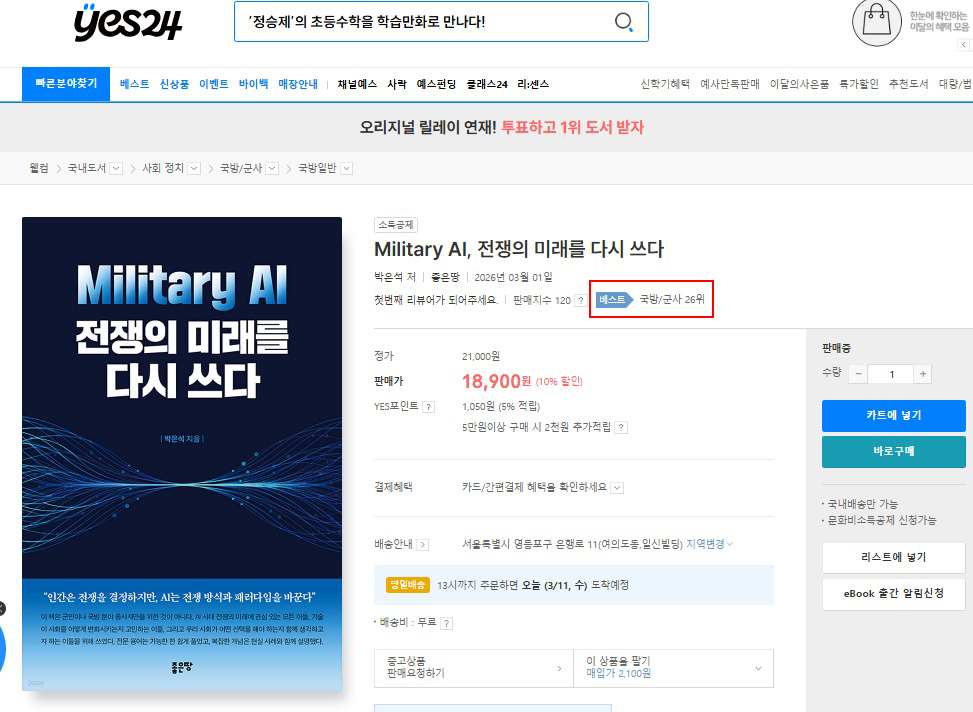Click the 지역변경 link
This screenshot has width=973, height=712.
coord(709,544)
